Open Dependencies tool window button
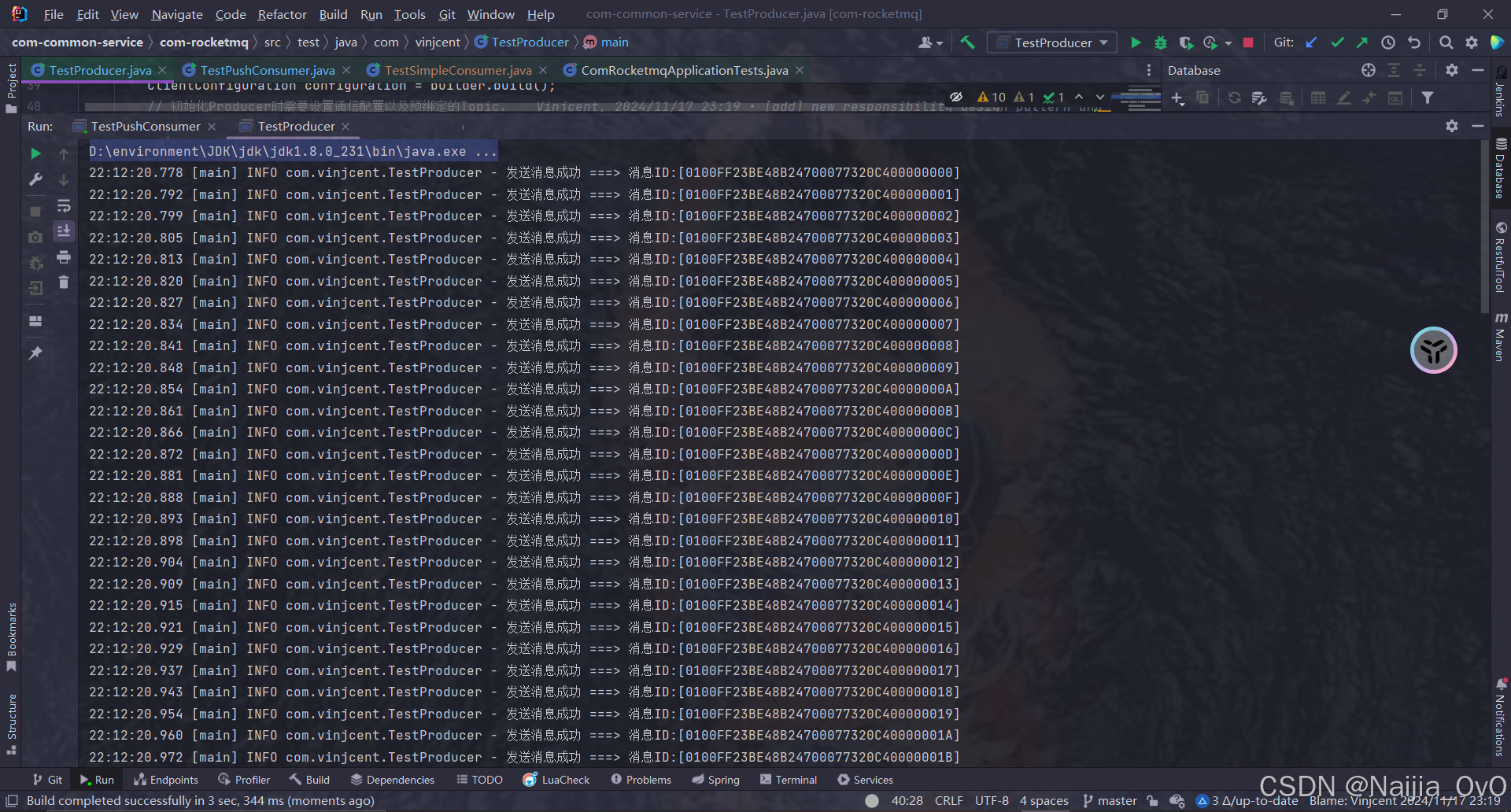This screenshot has height=812, width=1511. point(392,780)
